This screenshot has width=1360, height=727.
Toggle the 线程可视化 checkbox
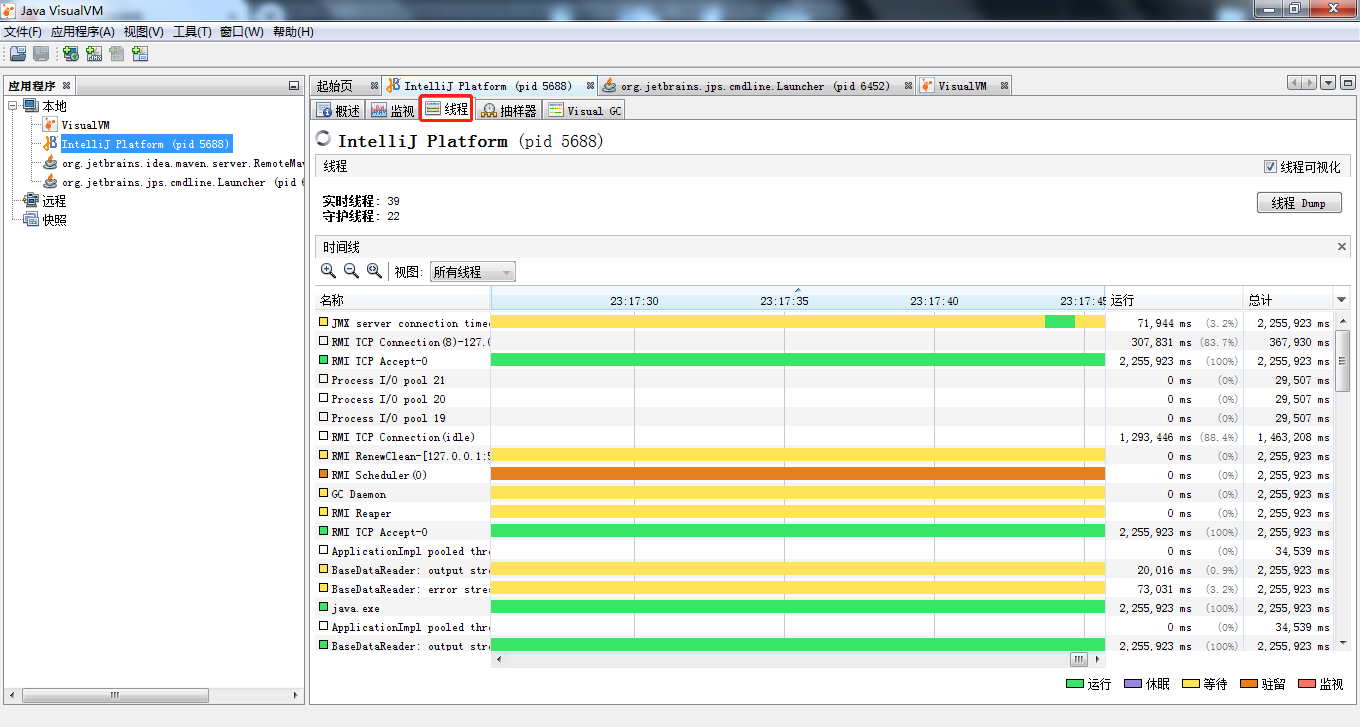pos(1270,167)
